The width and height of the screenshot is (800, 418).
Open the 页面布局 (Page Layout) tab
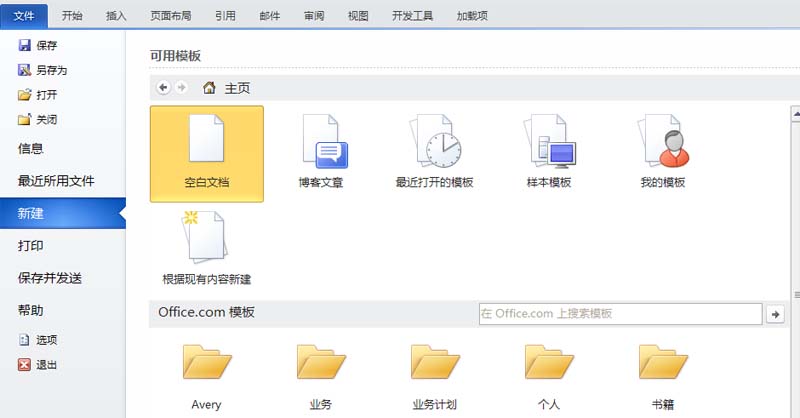pyautogui.click(x=171, y=16)
